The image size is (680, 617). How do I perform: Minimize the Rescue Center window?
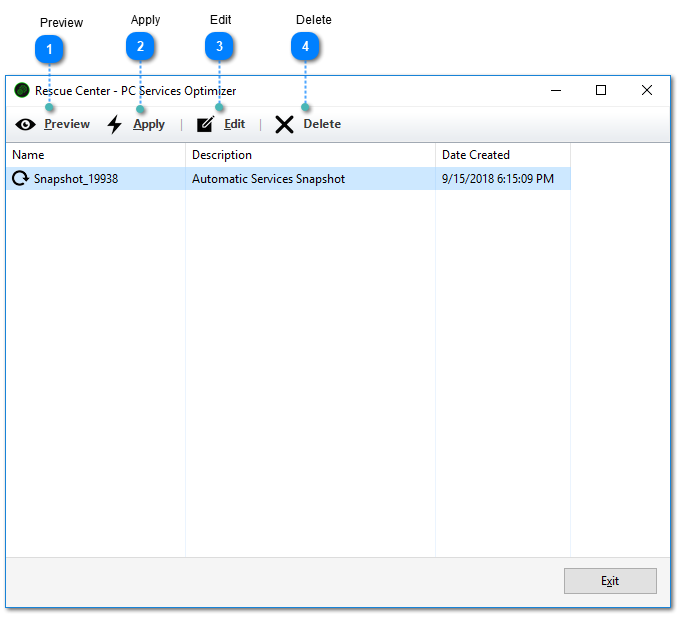pos(556,90)
